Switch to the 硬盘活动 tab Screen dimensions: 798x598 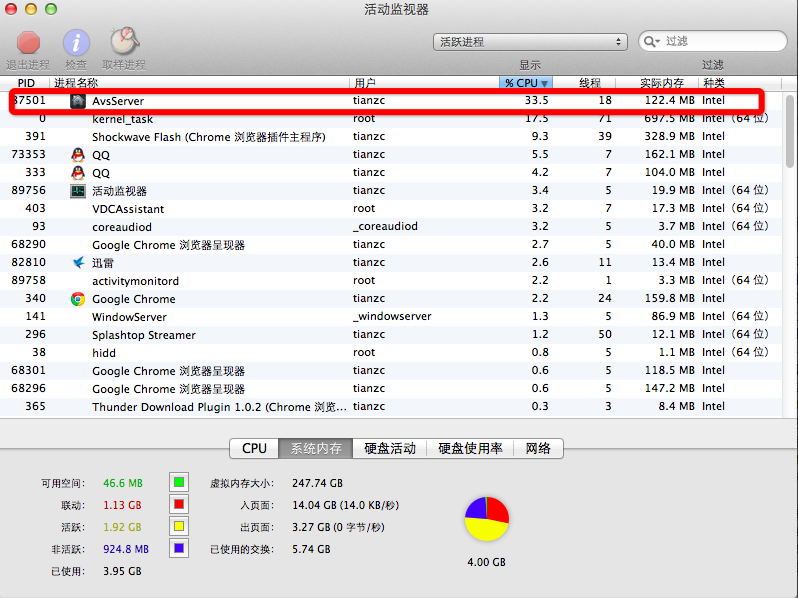click(390, 448)
